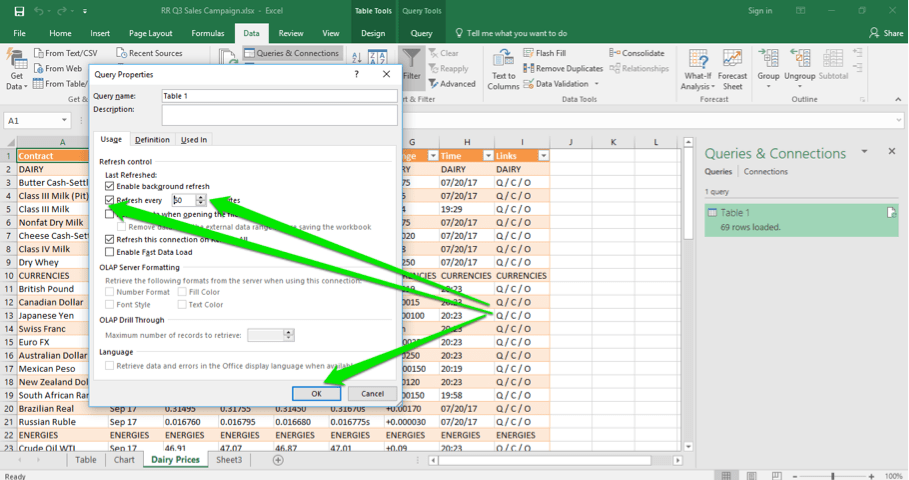The image size is (909, 480).
Task: Open the Time column filter dropdown
Action: tap(488, 155)
